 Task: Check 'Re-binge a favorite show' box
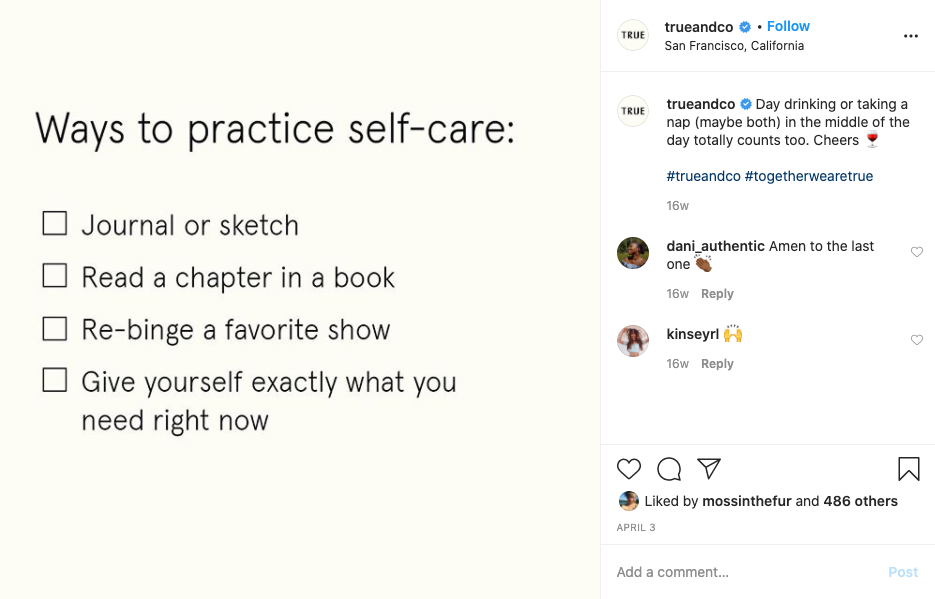tap(55, 328)
